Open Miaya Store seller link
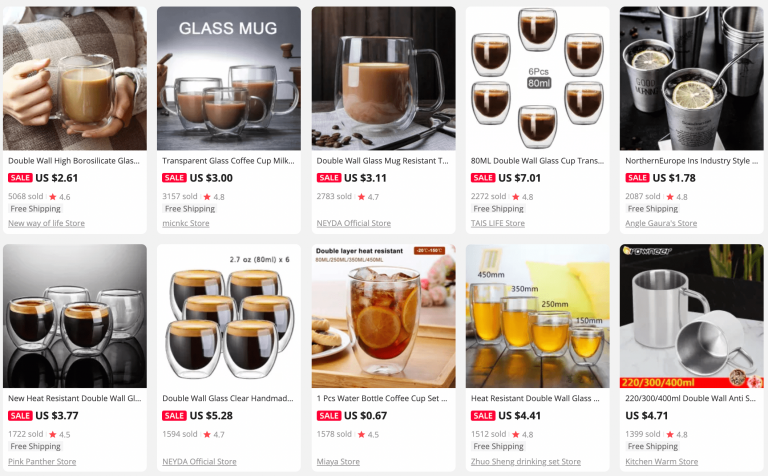The image size is (768, 476). (338, 461)
